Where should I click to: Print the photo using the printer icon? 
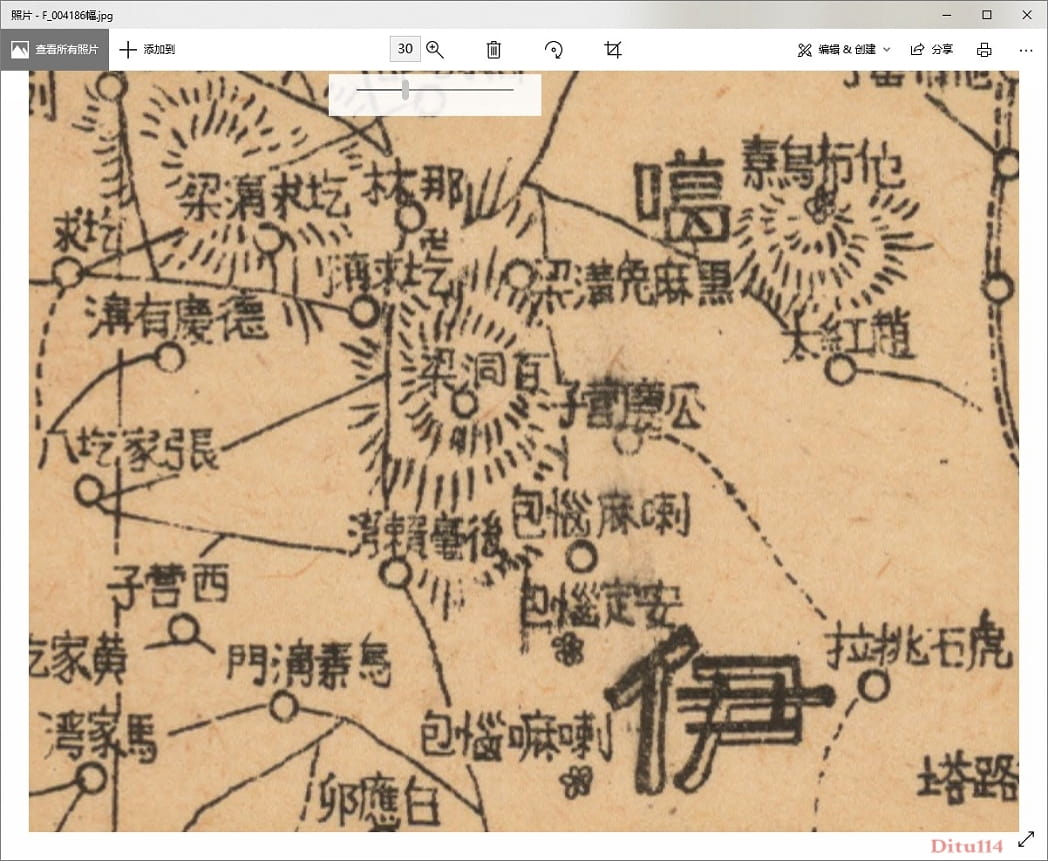coord(984,49)
